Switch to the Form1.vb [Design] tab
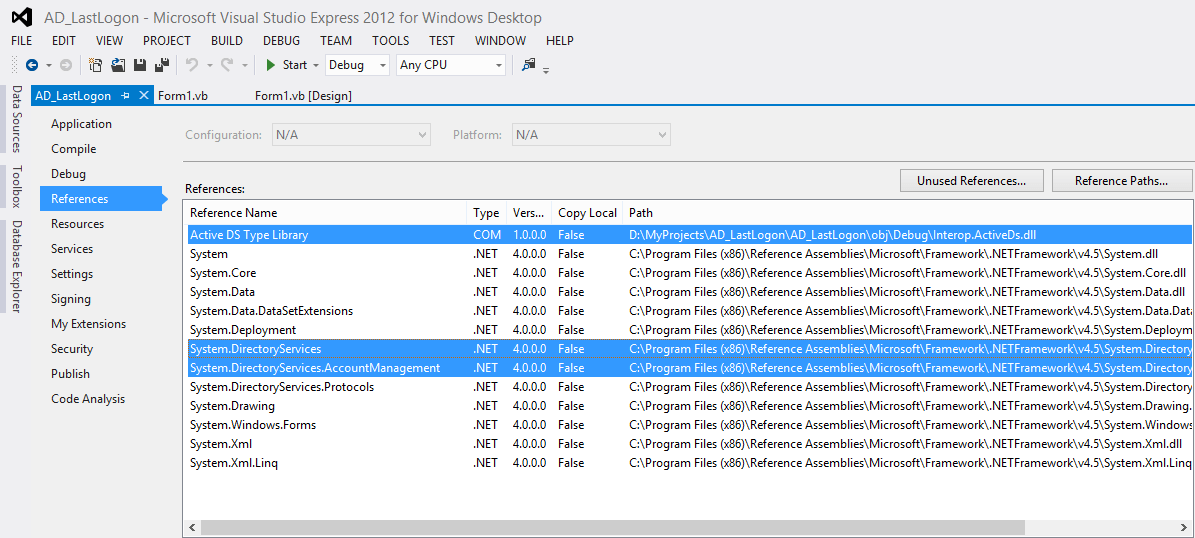The height and width of the screenshot is (538, 1195). coord(303,96)
